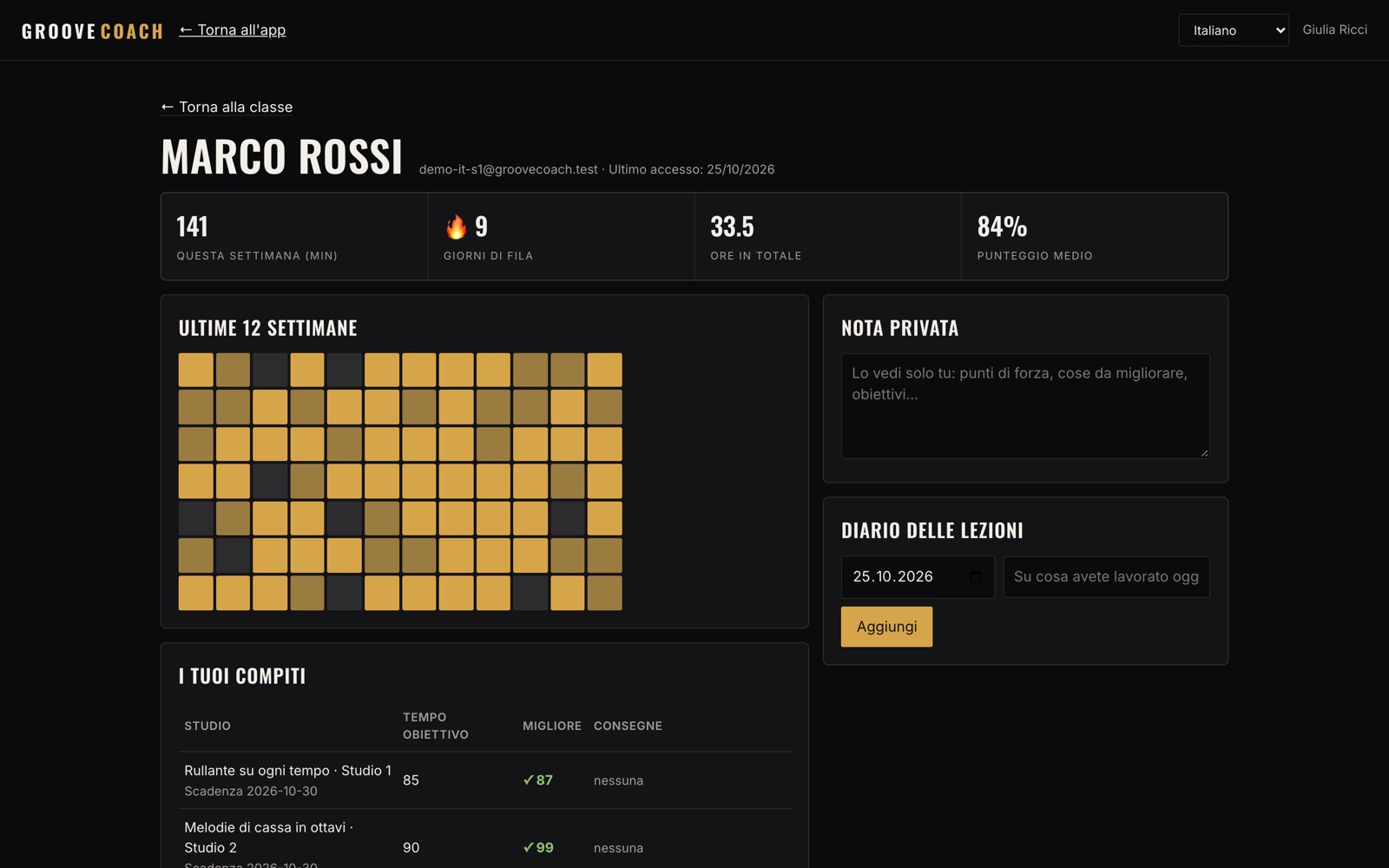Click the STUDIO column header
This screenshot has width=1389, height=868.
tap(207, 726)
